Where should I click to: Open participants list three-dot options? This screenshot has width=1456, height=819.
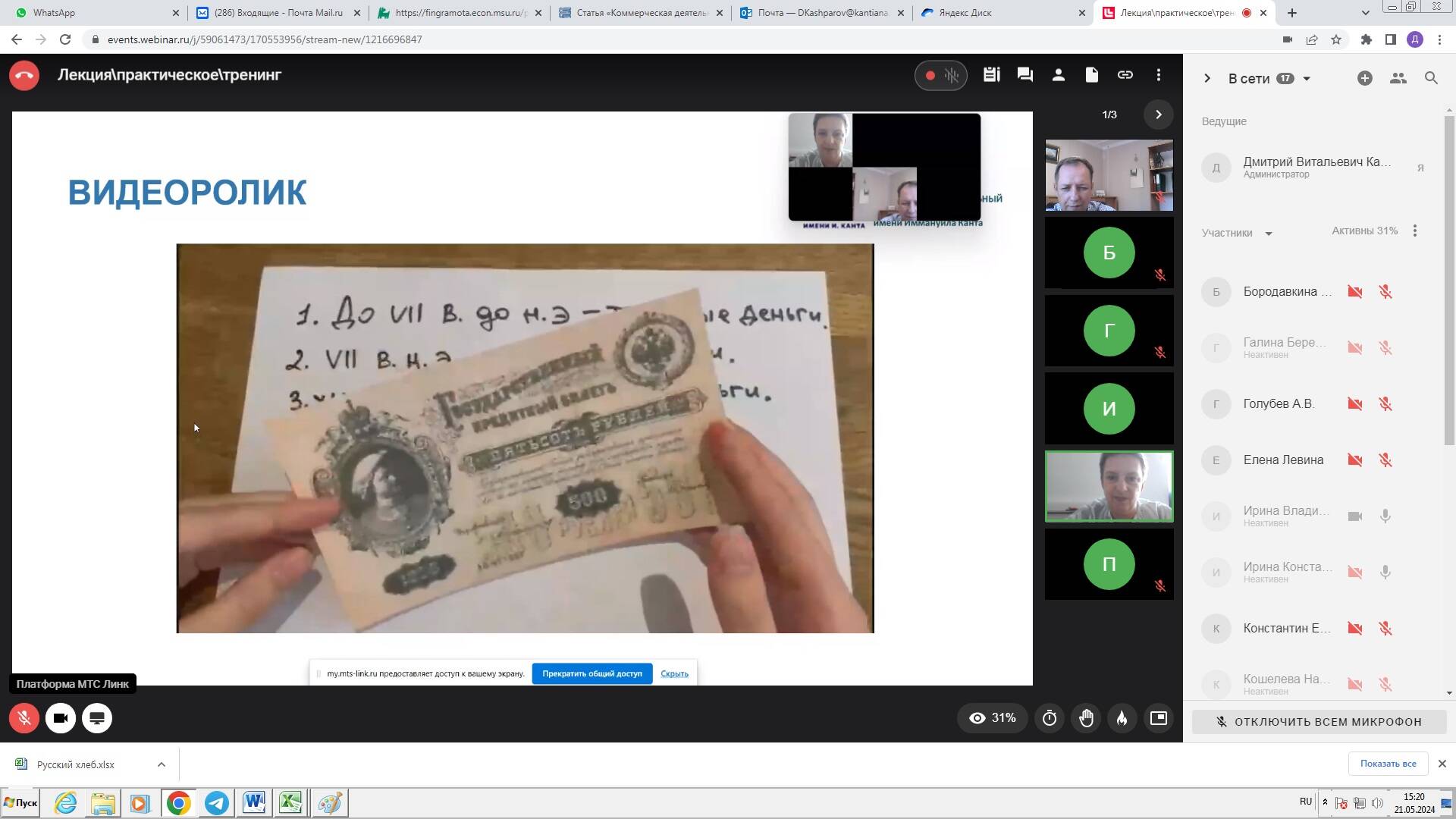[x=1415, y=231]
